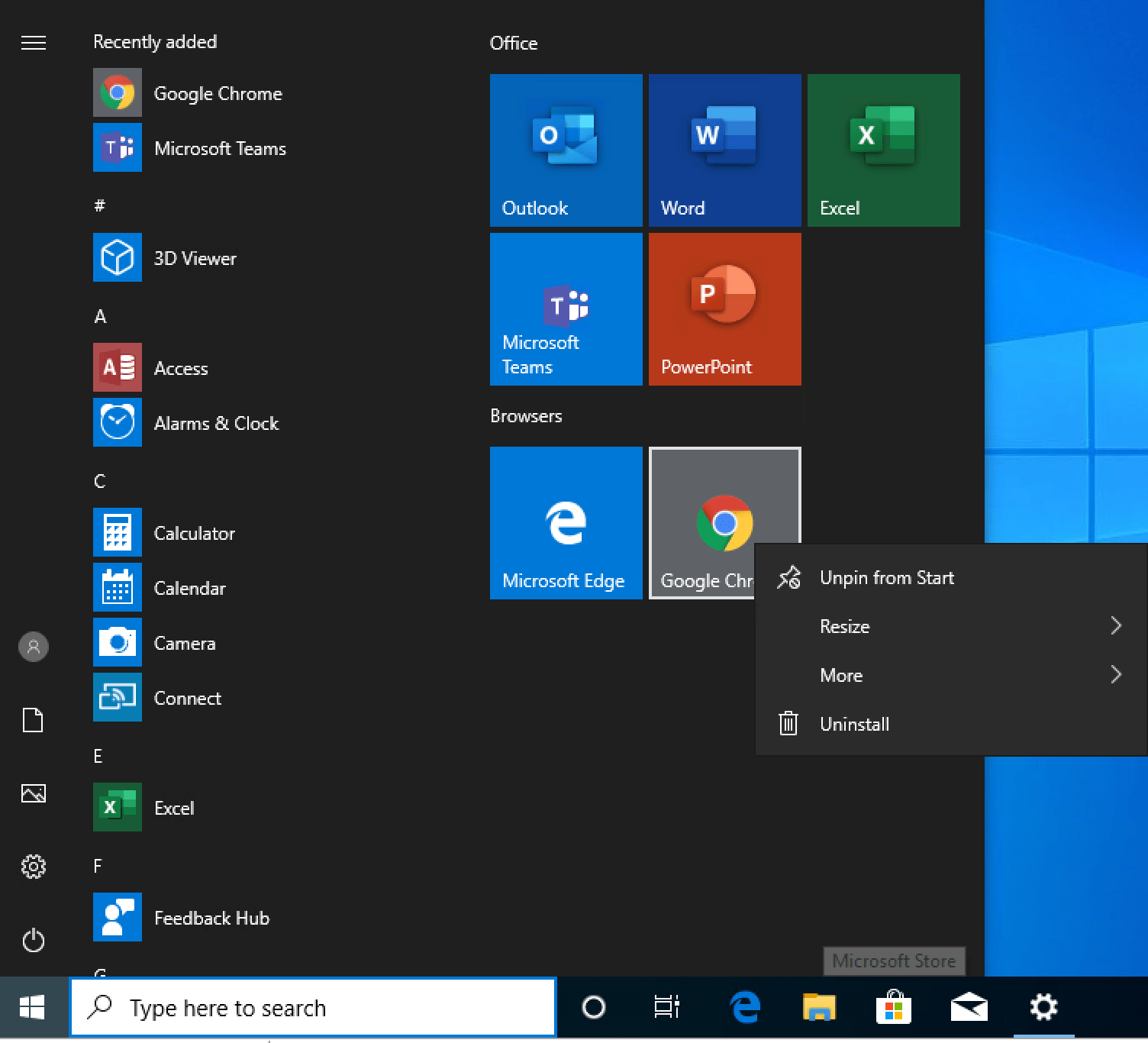The width and height of the screenshot is (1148, 1043).
Task: Open Settings from the Start sidebar
Action: tap(33, 867)
